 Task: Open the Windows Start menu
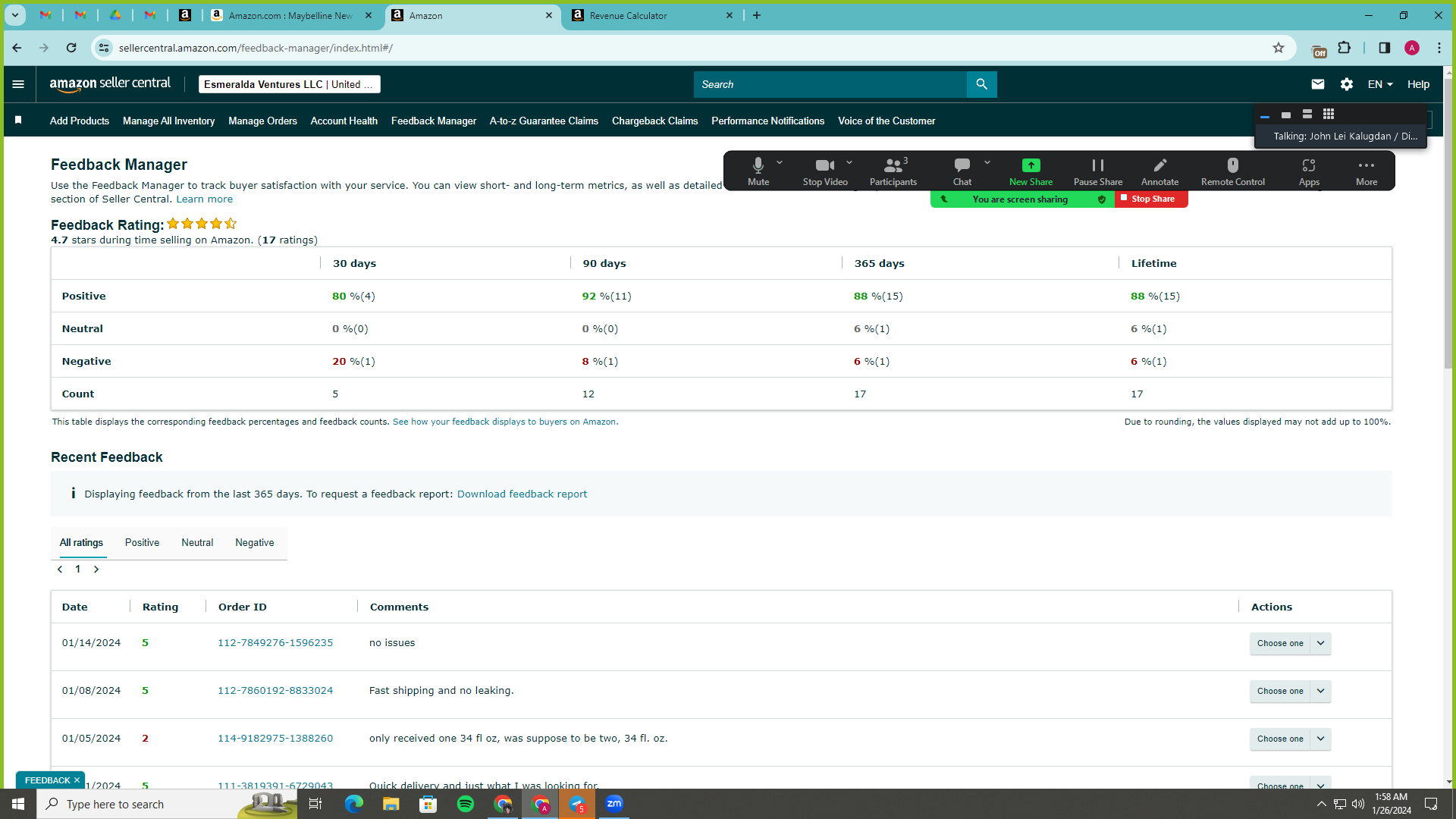18,804
